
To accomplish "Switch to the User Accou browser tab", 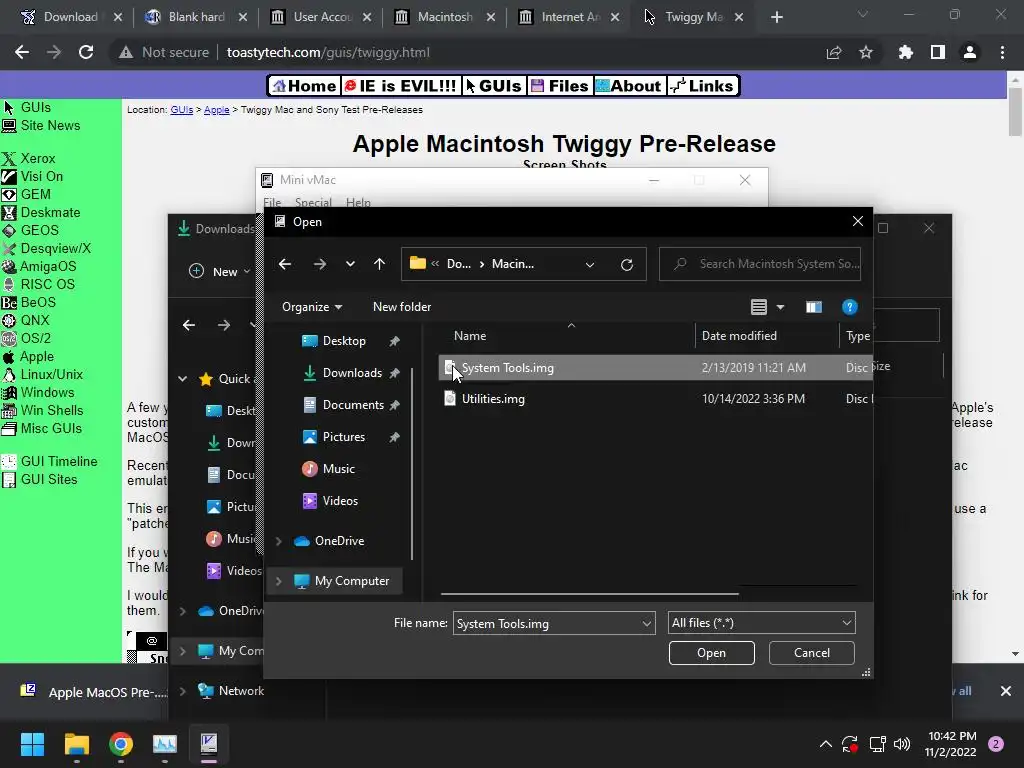I will pos(320,17).
